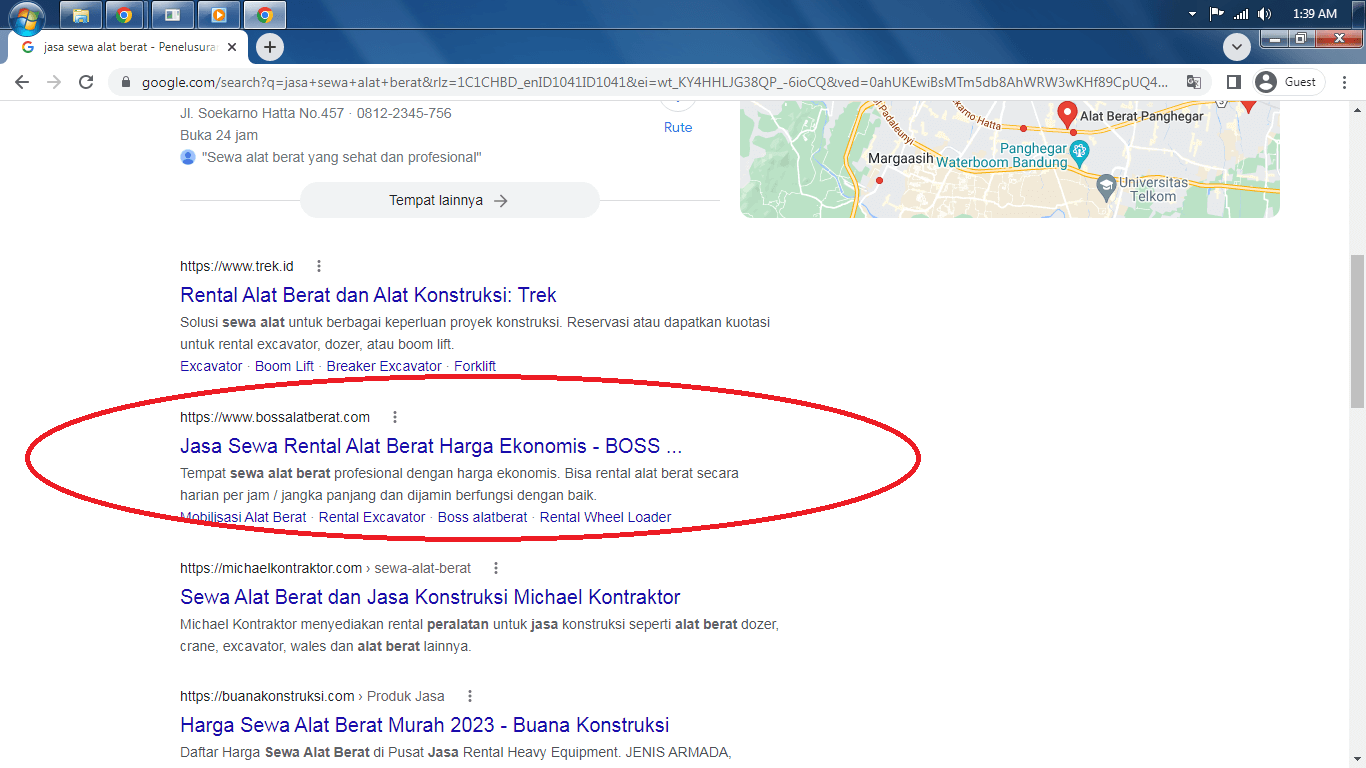The height and width of the screenshot is (768, 1366).
Task: Open the browser side panel
Action: [1234, 82]
